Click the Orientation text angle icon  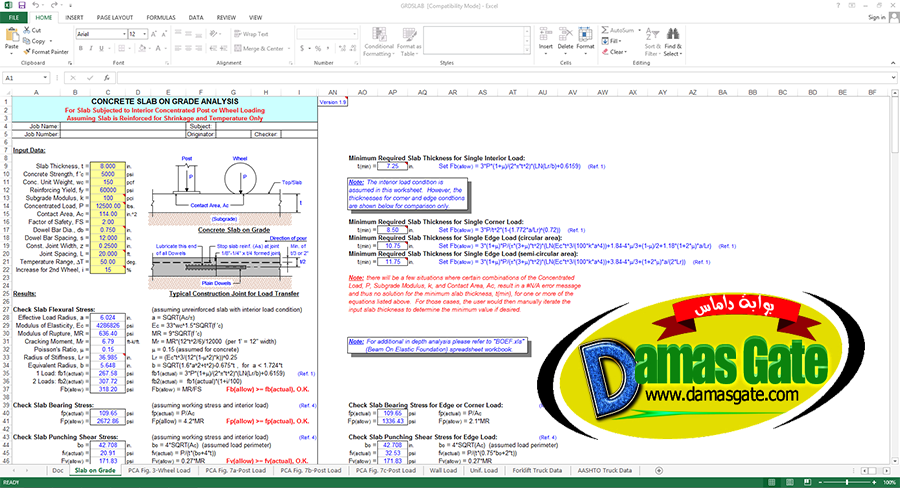pos(215,34)
